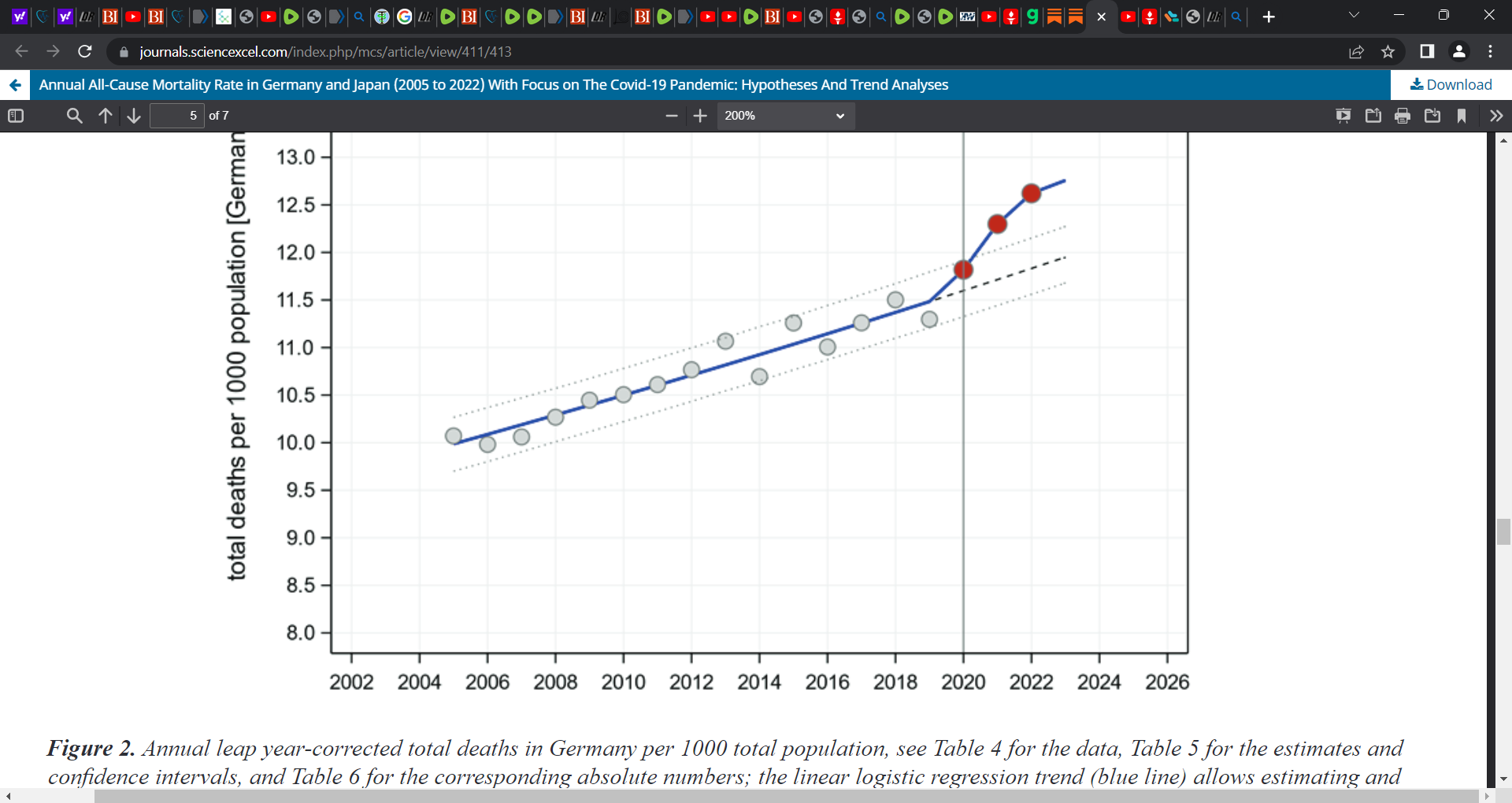Viewport: 1512px width, 803px height.
Task: Toggle the PDF viewer sidebar
Action: point(16,116)
